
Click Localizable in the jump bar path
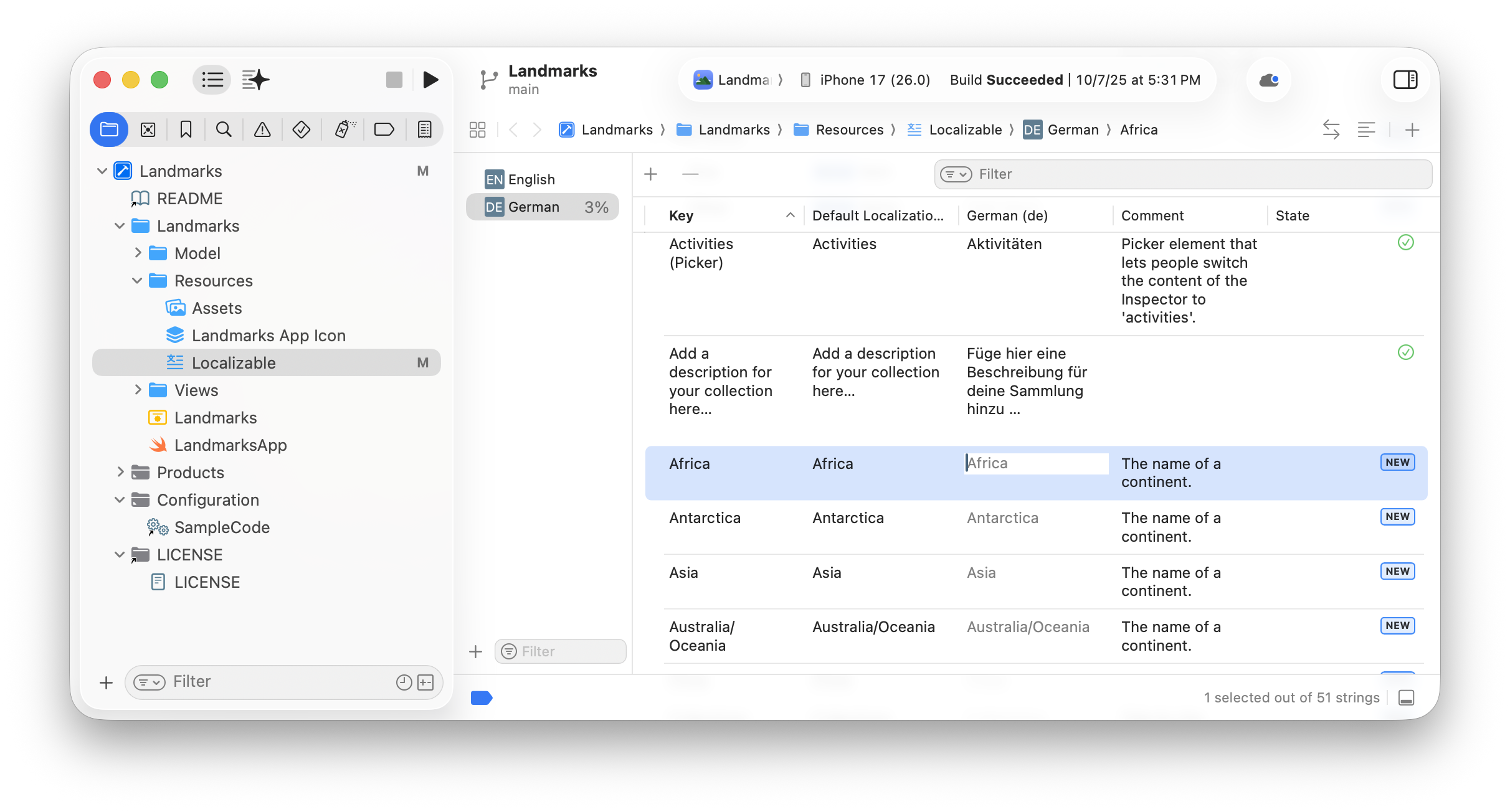point(965,130)
